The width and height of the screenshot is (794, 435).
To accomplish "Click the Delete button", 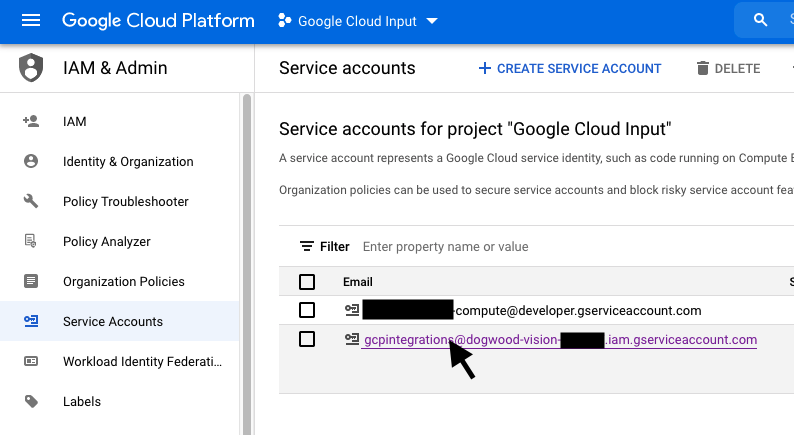I will (x=728, y=68).
